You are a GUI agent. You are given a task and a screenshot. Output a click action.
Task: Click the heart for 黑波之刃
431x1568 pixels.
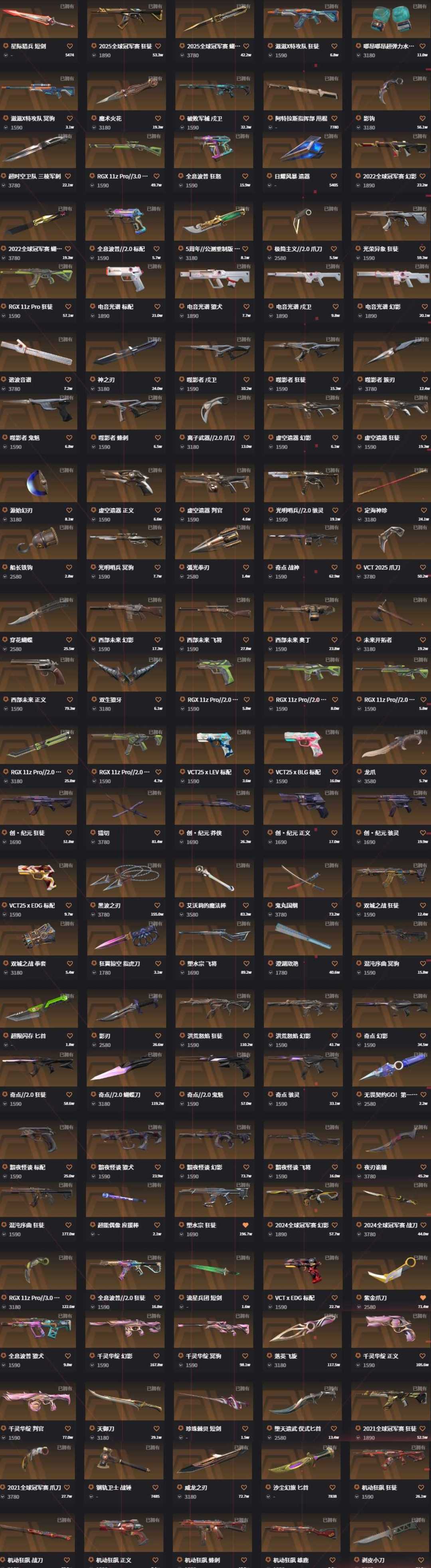(158, 906)
